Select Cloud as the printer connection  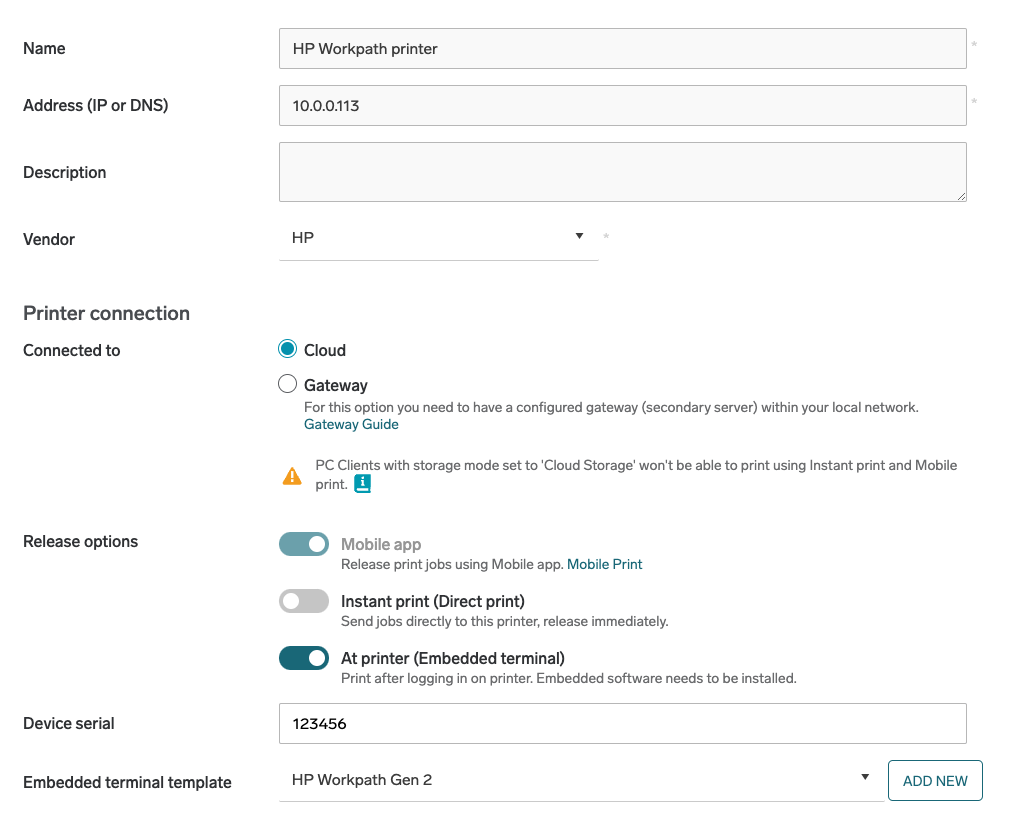click(x=288, y=349)
